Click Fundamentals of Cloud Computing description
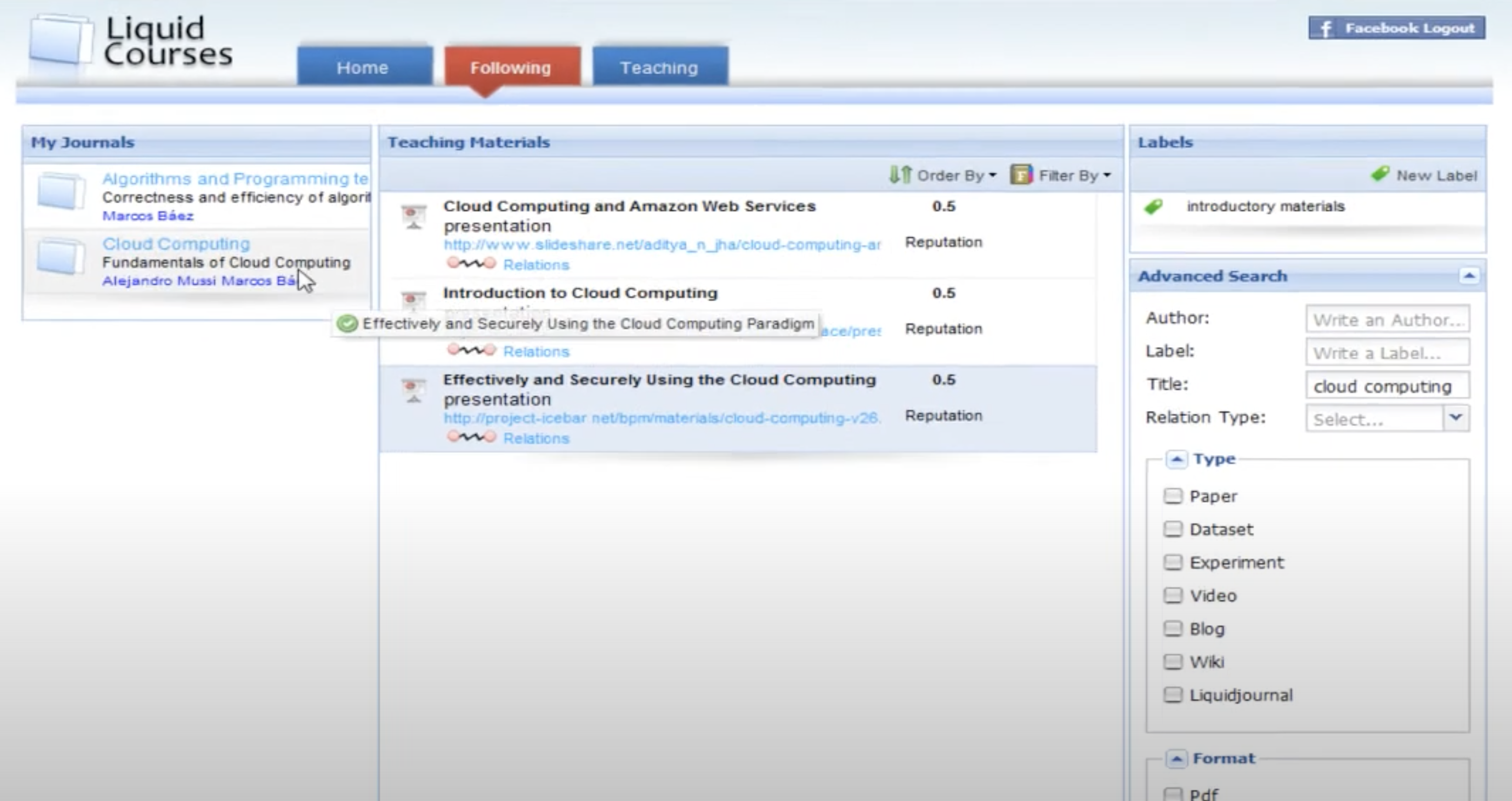Viewport: 1512px width, 801px height. pos(226,263)
